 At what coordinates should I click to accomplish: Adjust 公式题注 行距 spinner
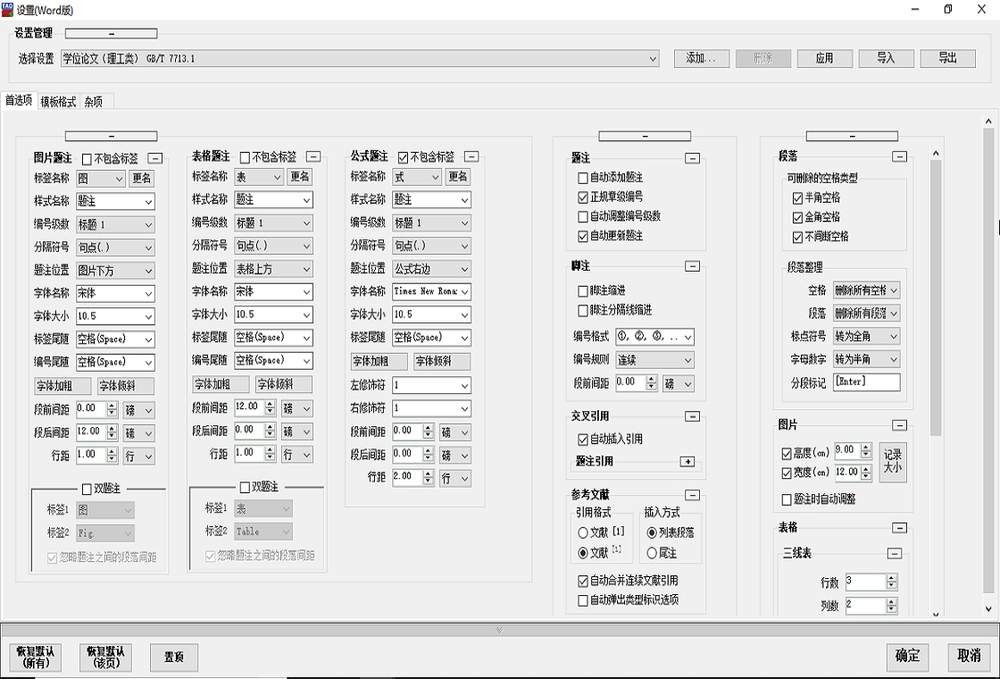[429, 478]
